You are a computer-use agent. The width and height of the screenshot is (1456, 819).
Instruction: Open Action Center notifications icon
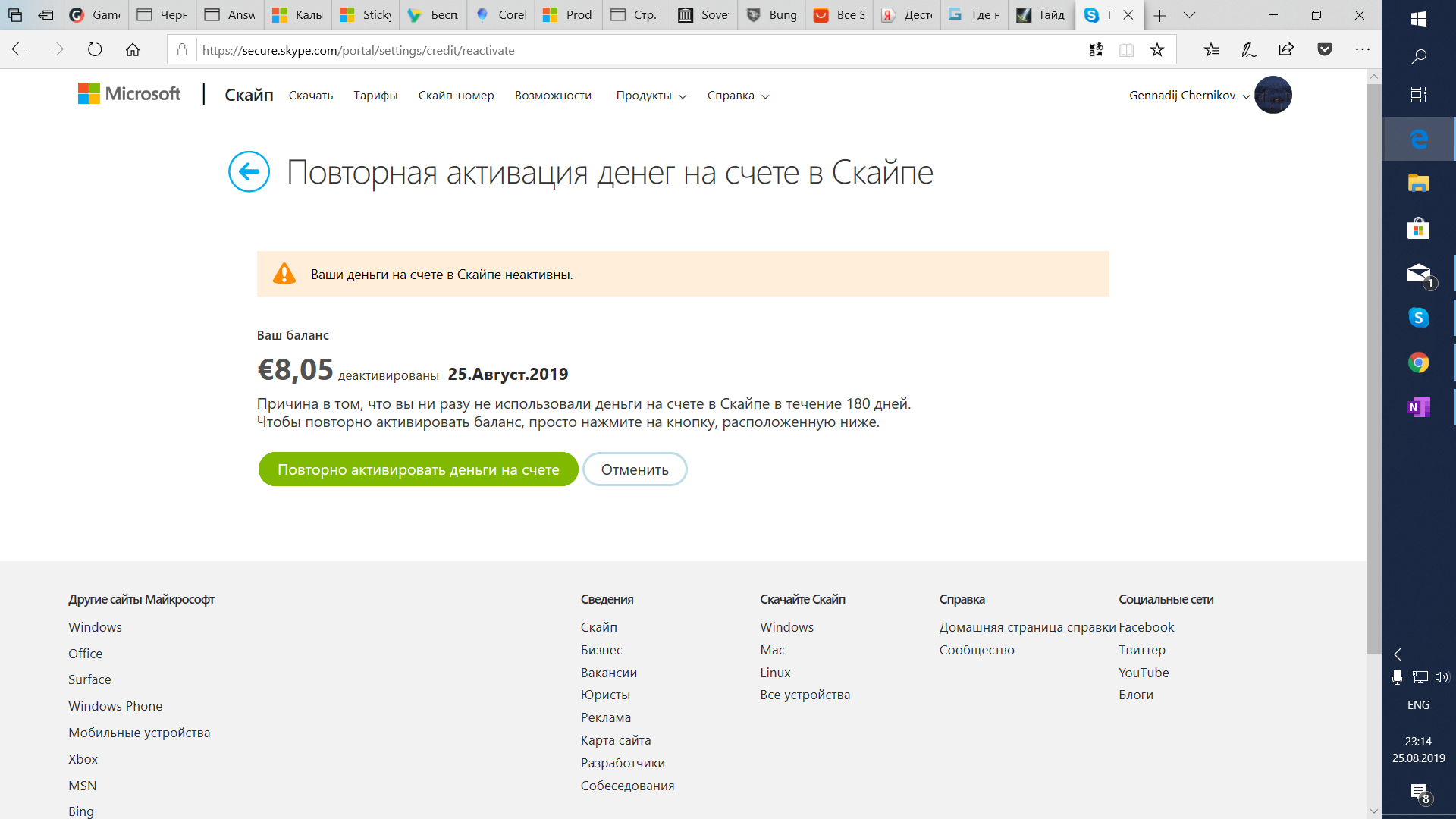(x=1419, y=793)
